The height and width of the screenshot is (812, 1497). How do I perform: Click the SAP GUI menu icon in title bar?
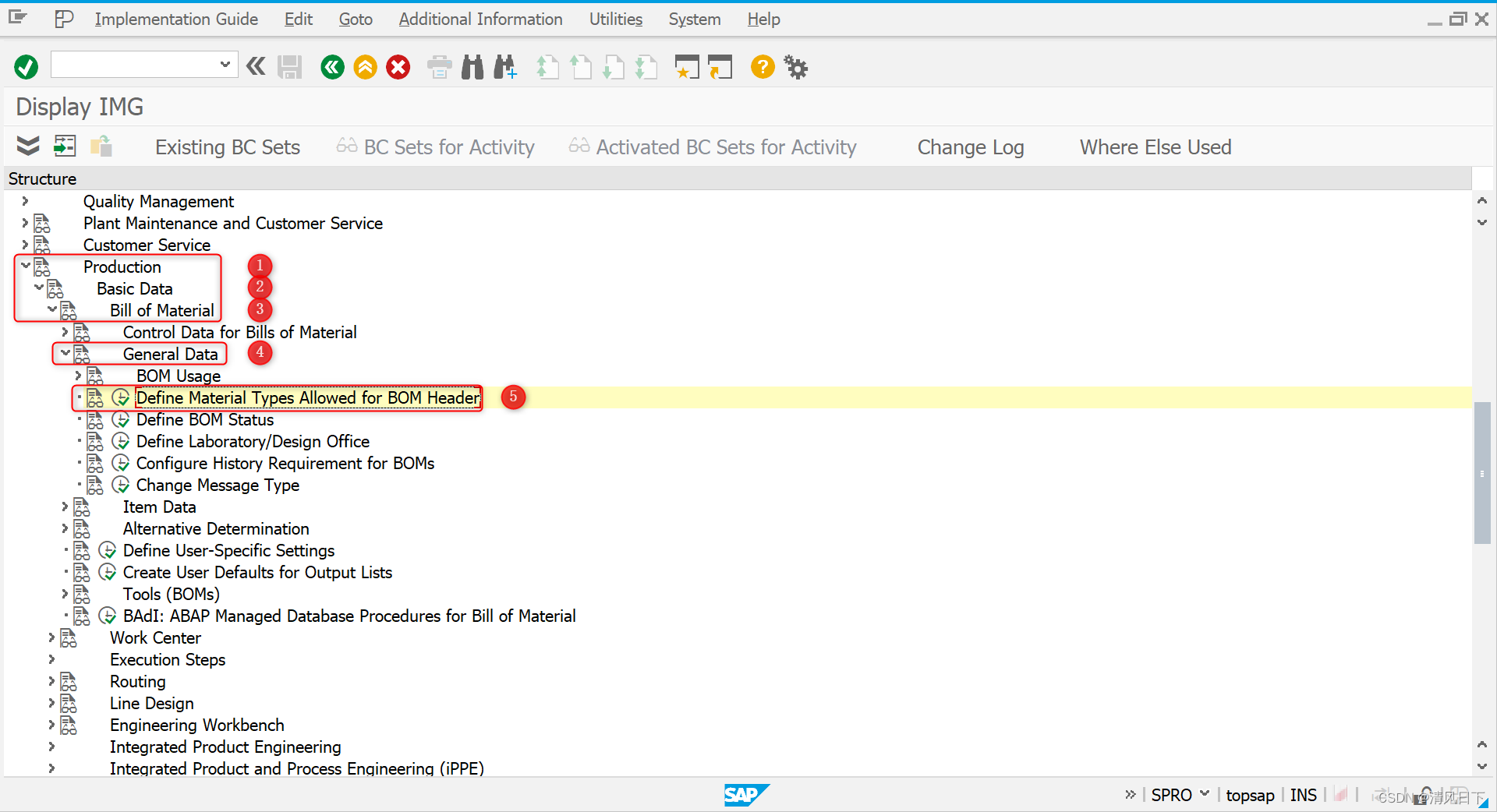18,17
